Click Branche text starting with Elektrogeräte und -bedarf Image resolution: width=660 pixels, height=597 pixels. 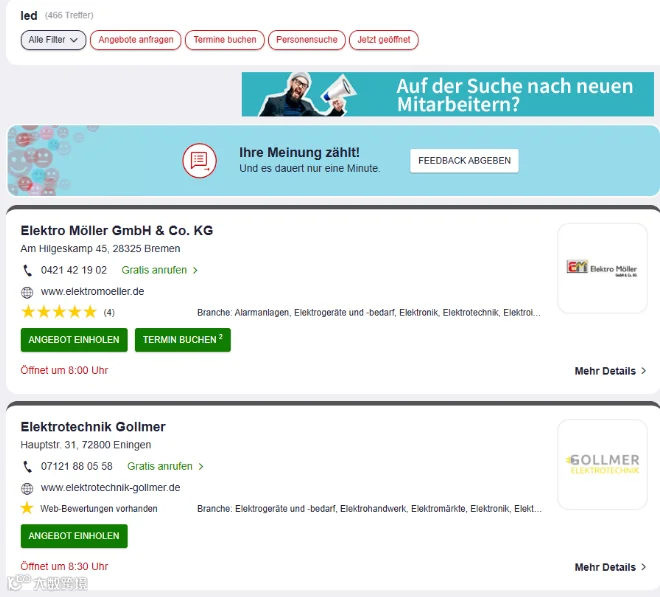[369, 509]
